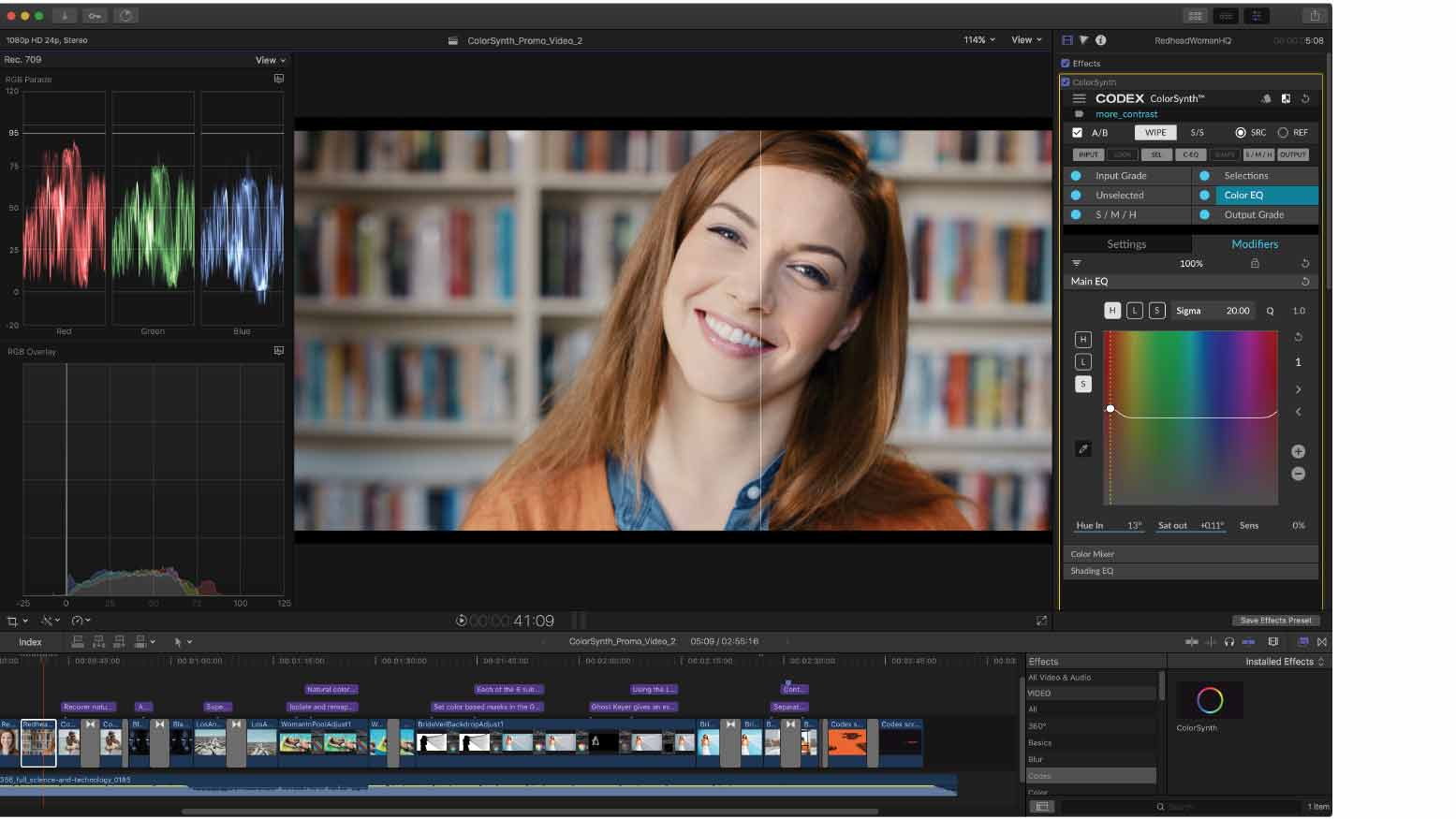1456x819 pixels.
Task: Click the ColorSynth effect thumbnail
Action: (1210, 700)
